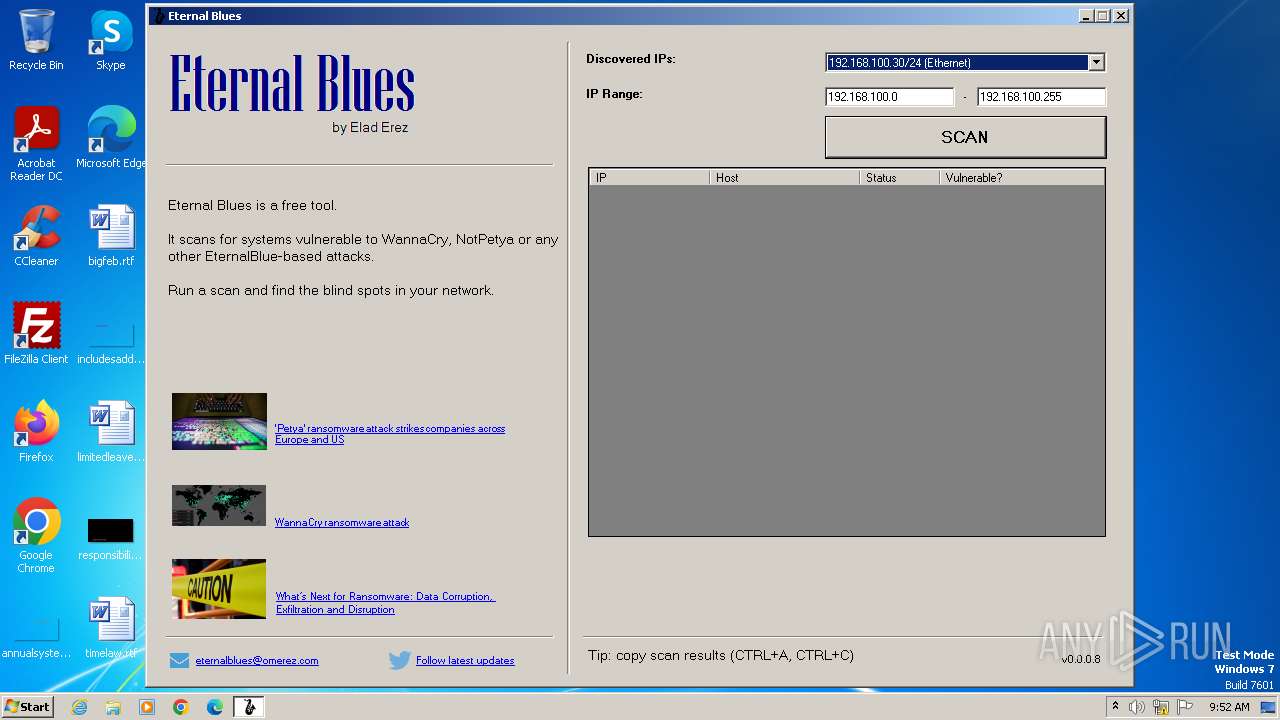Open the Firefox desktop icon
The width and height of the screenshot is (1280, 720).
(x=36, y=432)
